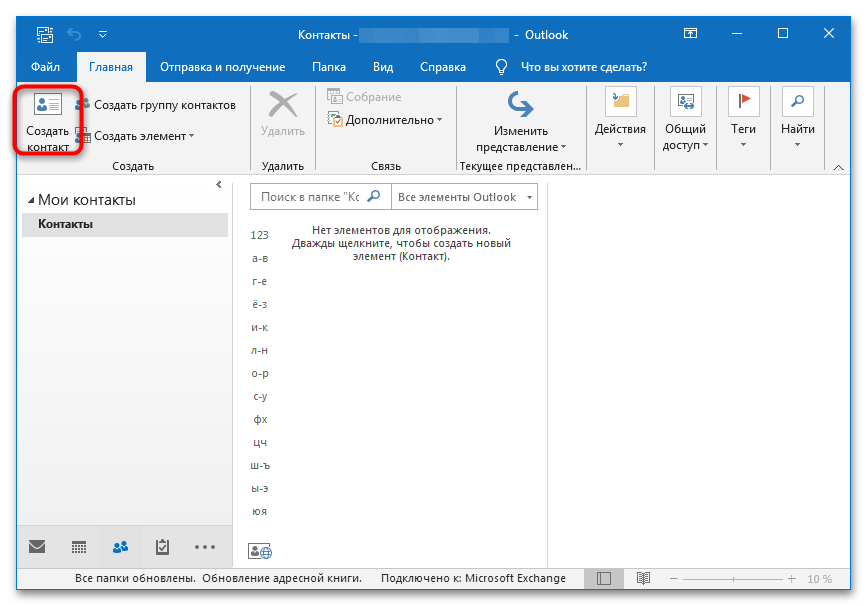Image resolution: width=867 pixels, height=606 pixels.
Task: Jump to the с-у index section
Action: pos(260,396)
